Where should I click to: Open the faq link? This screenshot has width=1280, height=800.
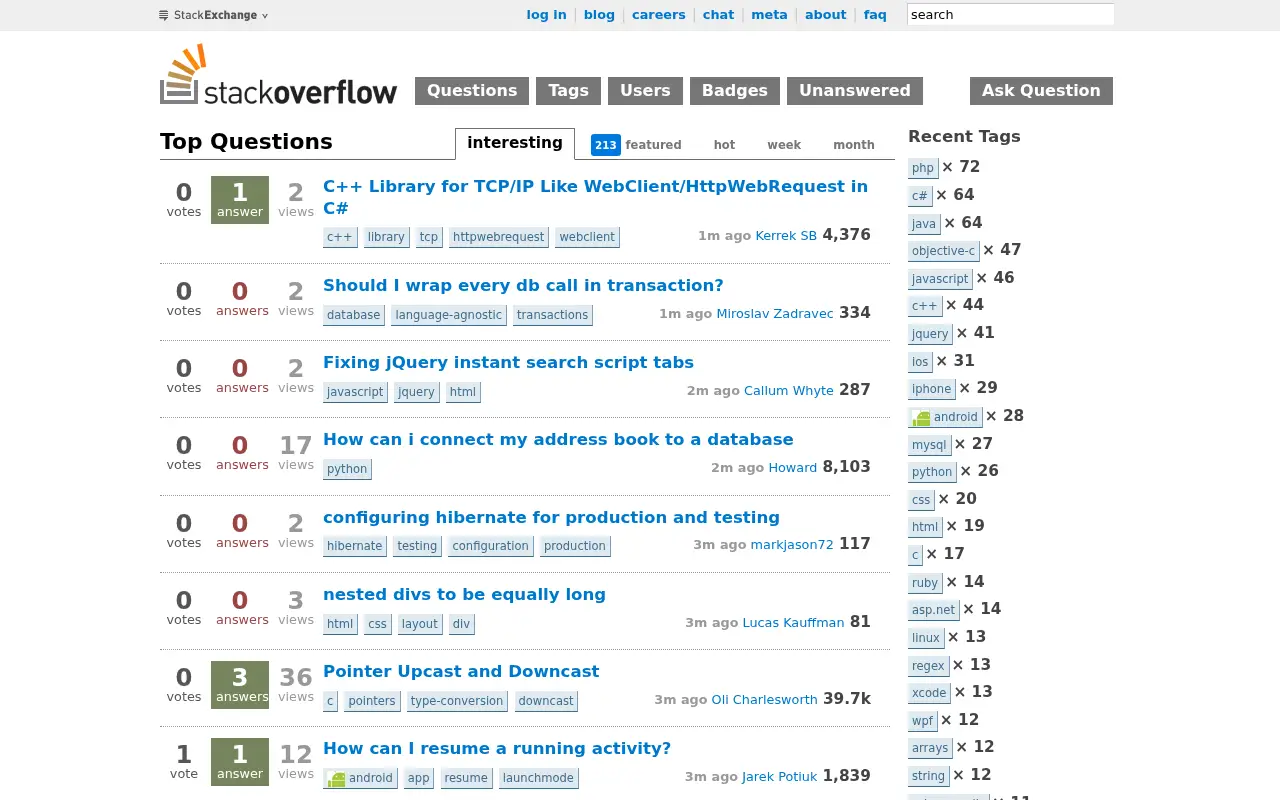pyautogui.click(x=875, y=15)
